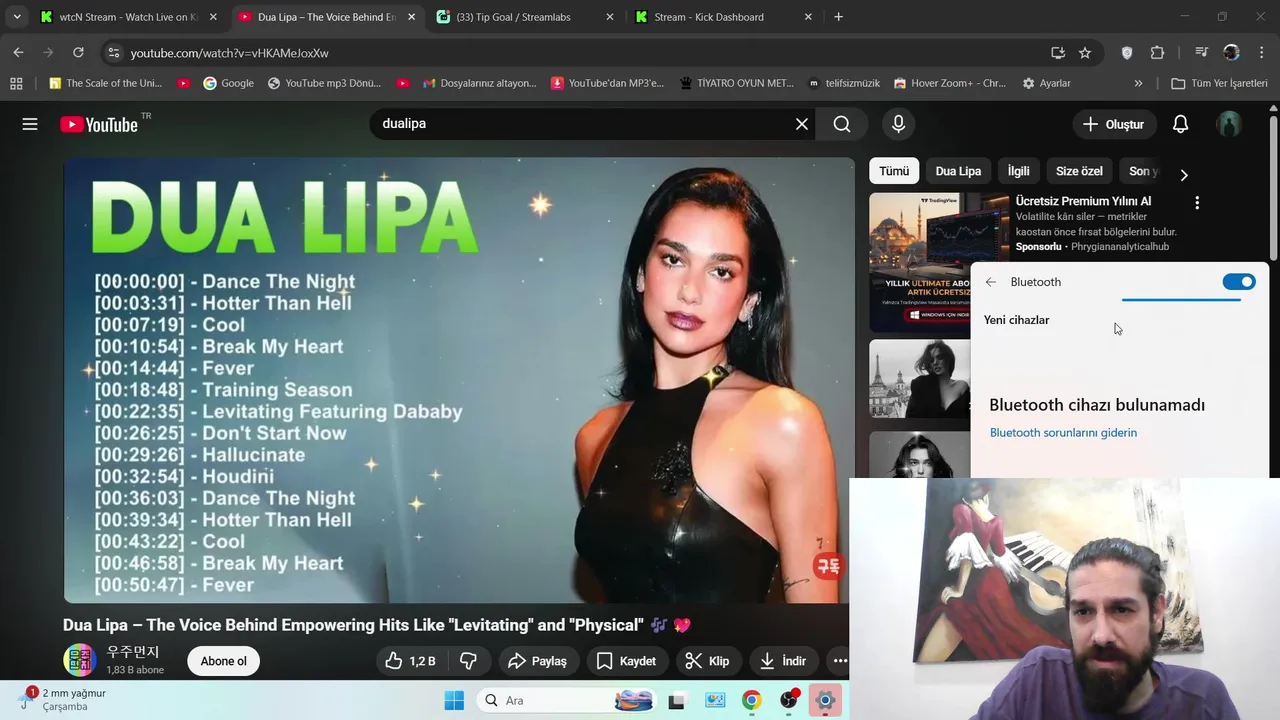This screenshot has width=1280, height=720.
Task: Open Chrome from the taskbar
Action: [752, 700]
